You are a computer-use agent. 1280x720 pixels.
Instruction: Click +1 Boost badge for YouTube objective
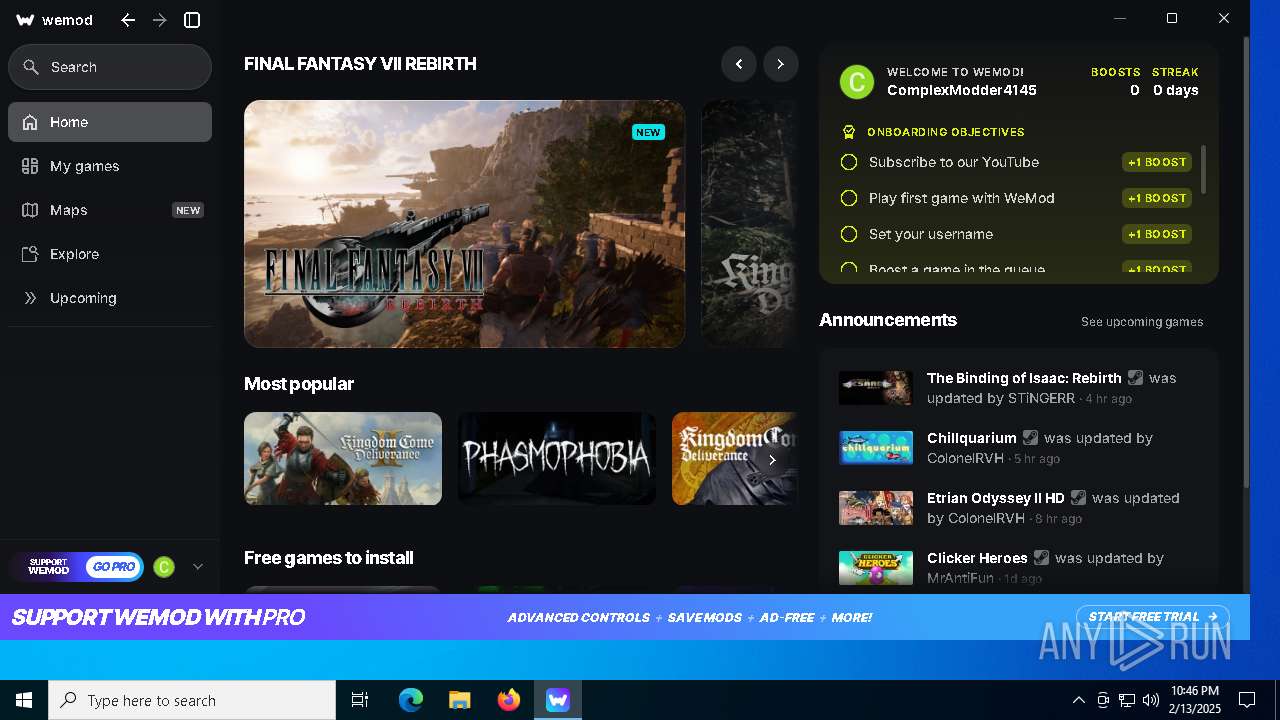point(1157,162)
